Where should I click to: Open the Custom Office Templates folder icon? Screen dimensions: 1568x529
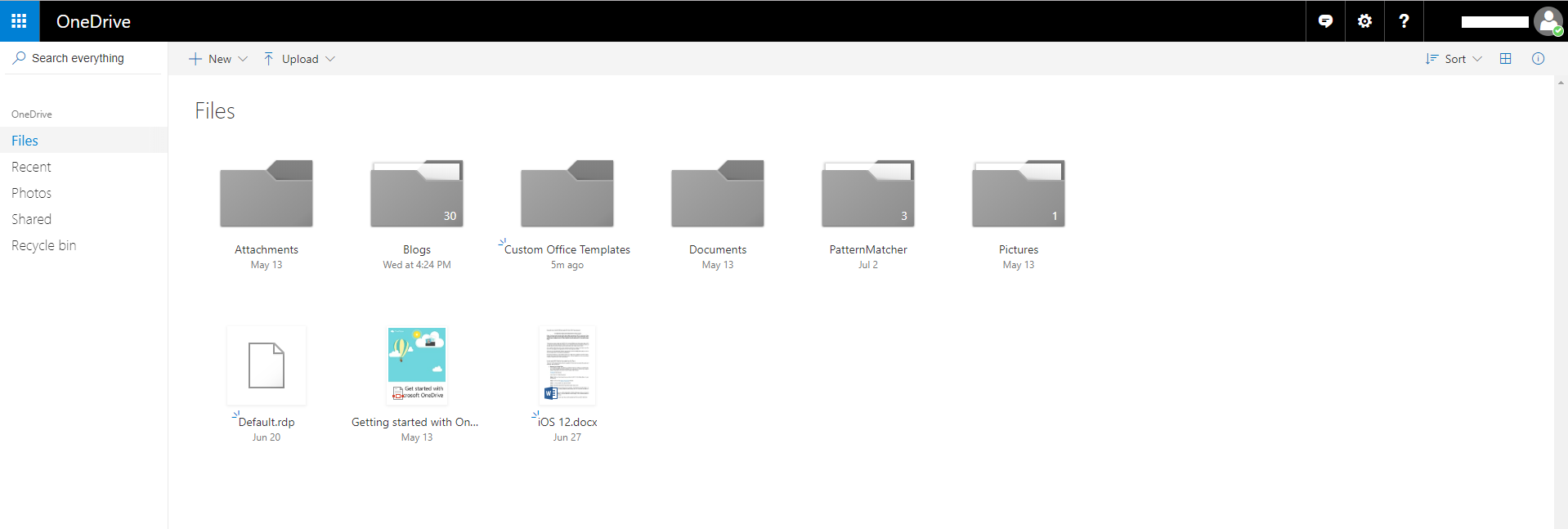click(x=567, y=194)
